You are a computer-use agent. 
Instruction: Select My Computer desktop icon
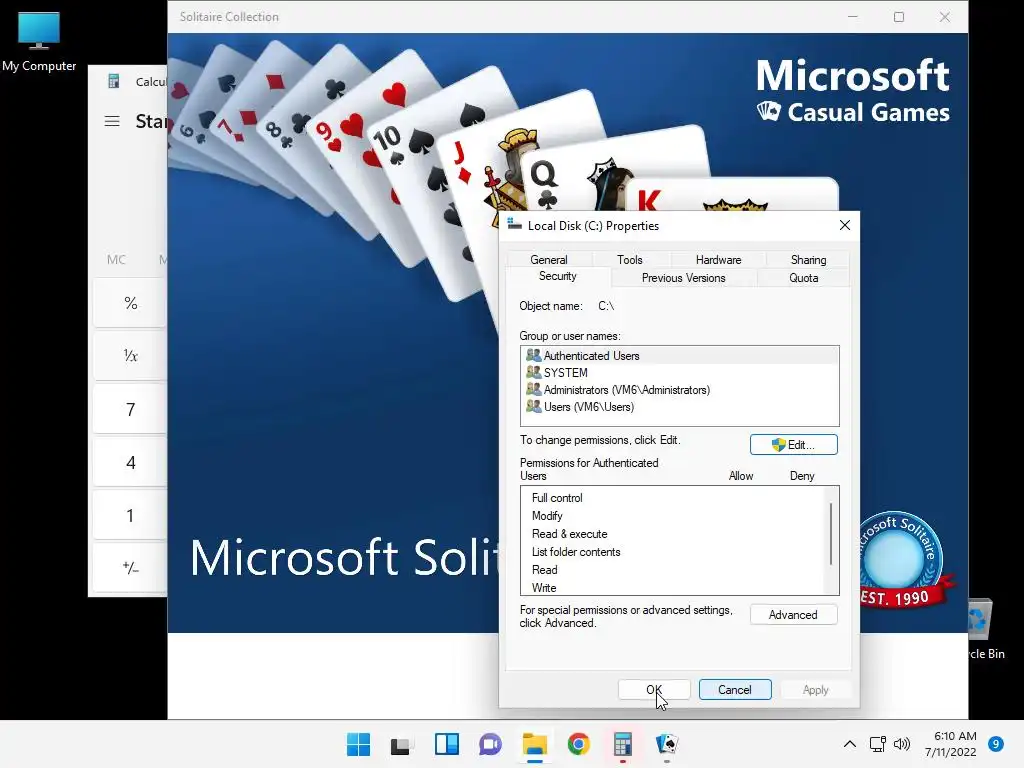tap(39, 42)
